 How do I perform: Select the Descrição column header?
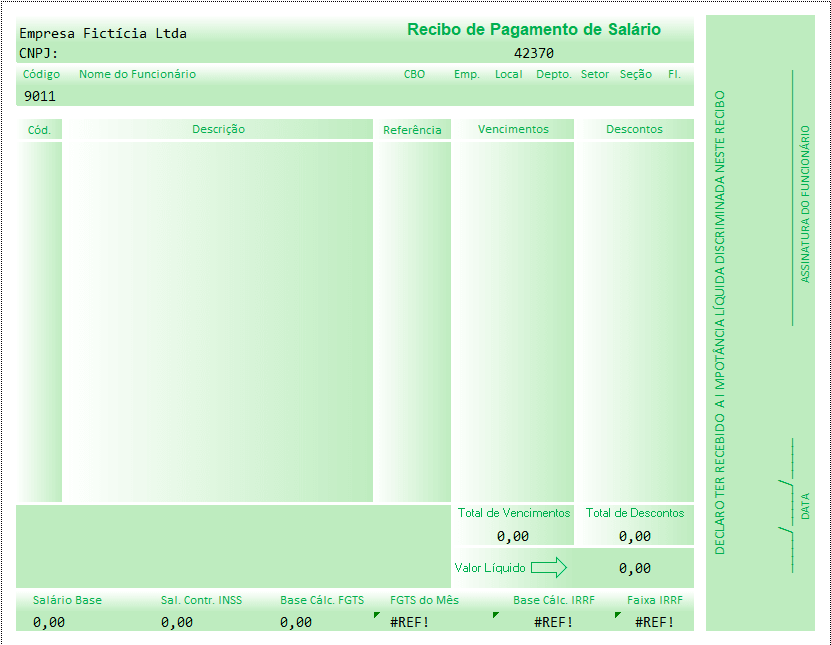pos(218,129)
